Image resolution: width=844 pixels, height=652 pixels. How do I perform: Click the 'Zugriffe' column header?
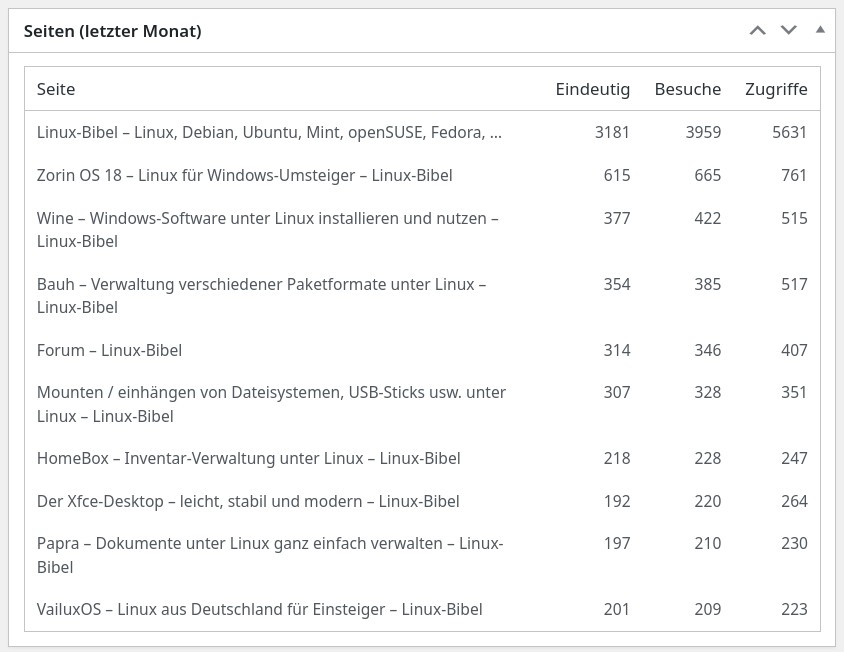(776, 89)
